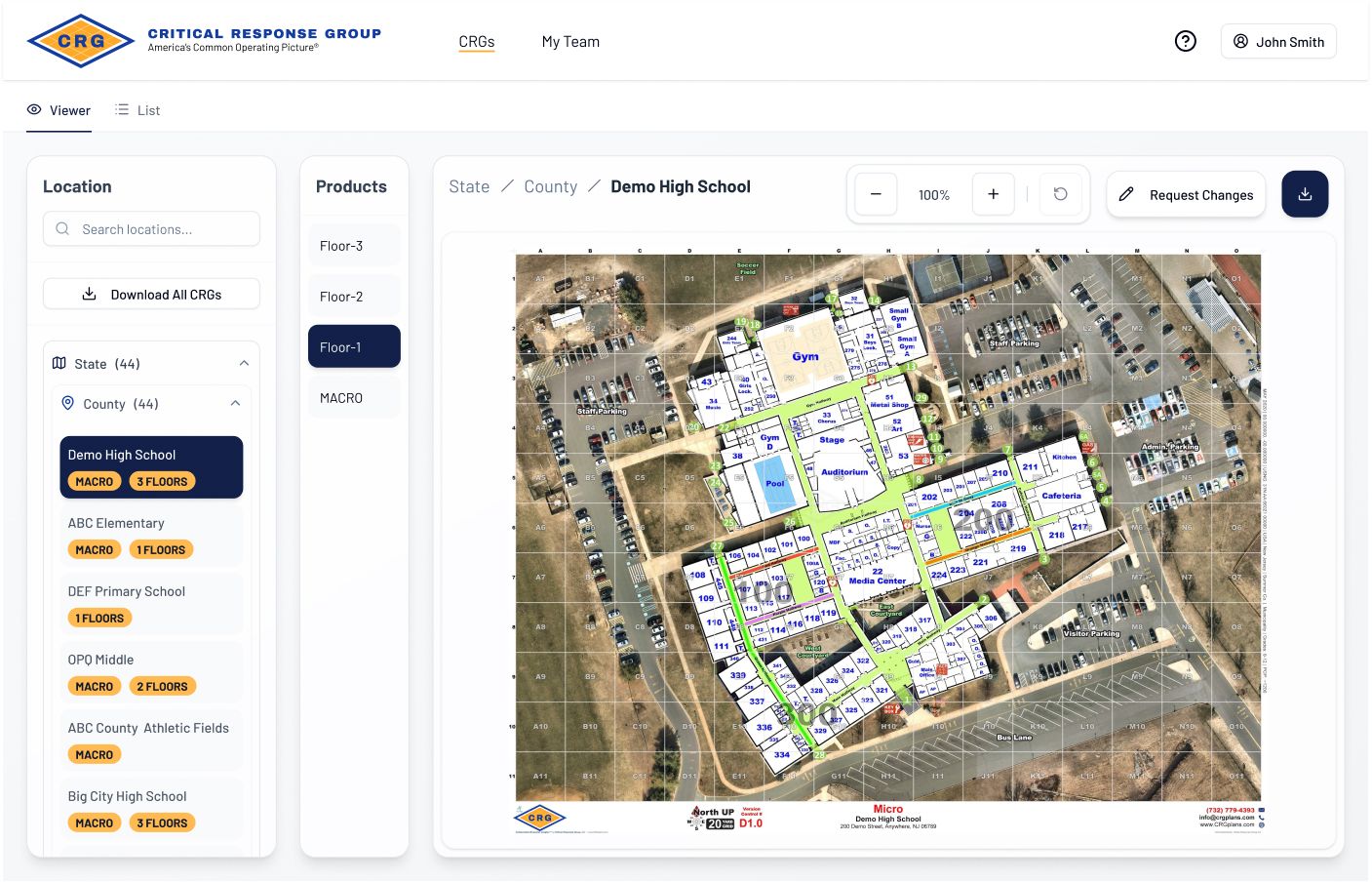
Task: Click the zoom in plus button
Action: point(993,194)
